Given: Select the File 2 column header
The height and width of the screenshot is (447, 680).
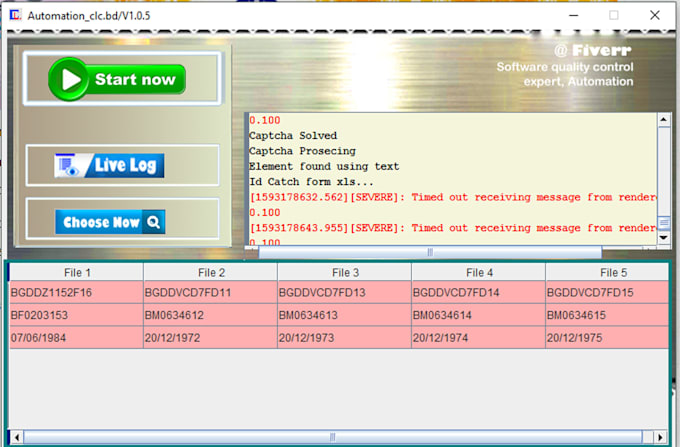Looking at the screenshot, I should 211,272.
